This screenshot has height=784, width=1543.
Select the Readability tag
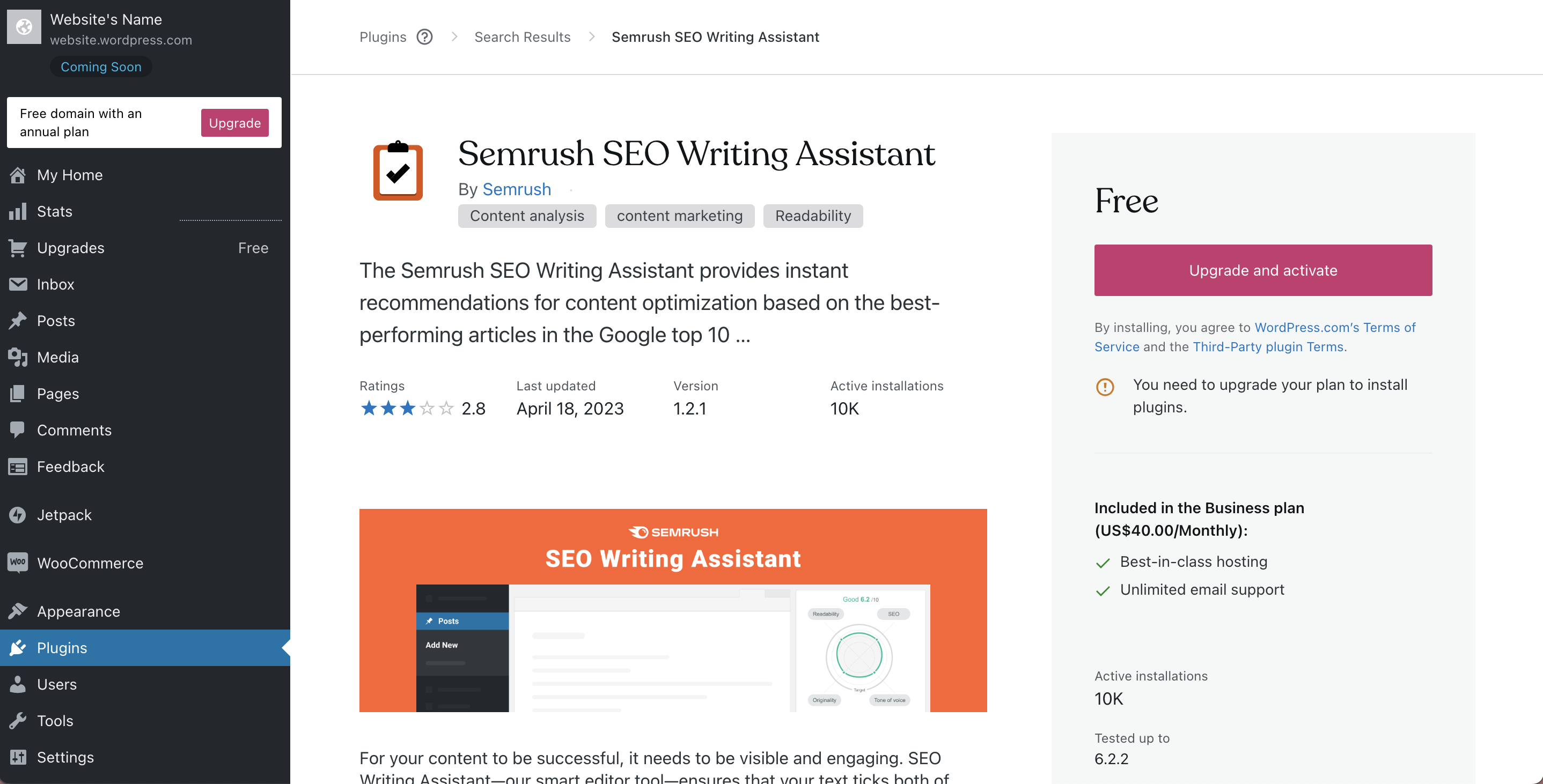tap(813, 215)
